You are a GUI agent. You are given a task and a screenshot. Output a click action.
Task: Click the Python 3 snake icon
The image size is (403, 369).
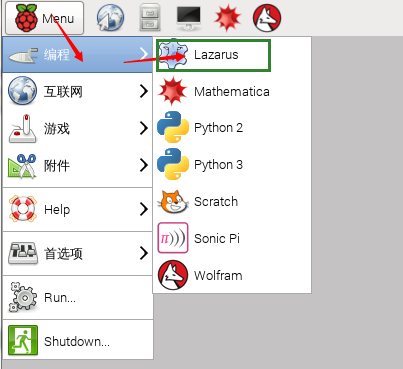tap(173, 164)
